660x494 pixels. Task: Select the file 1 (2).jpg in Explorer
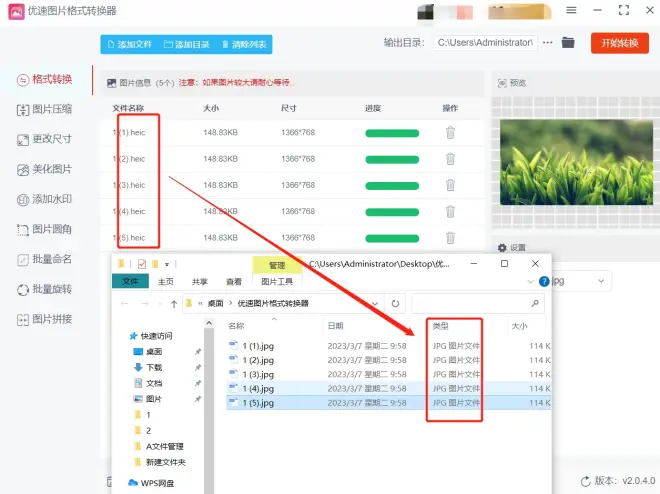coord(258,360)
